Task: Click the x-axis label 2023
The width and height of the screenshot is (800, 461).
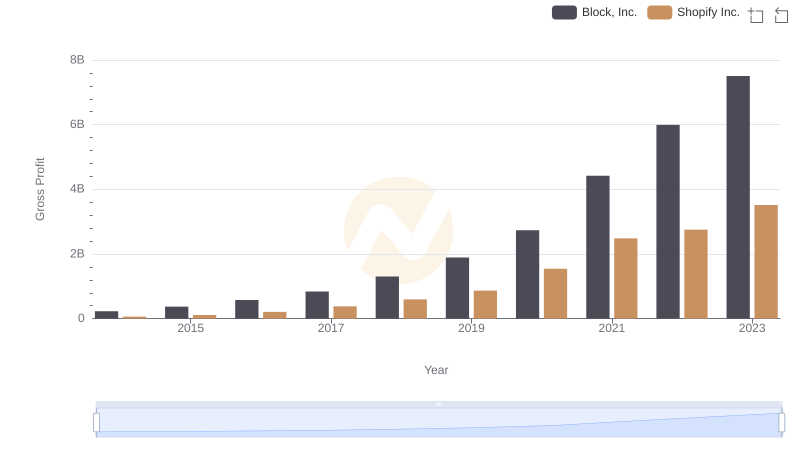Action: pos(752,328)
